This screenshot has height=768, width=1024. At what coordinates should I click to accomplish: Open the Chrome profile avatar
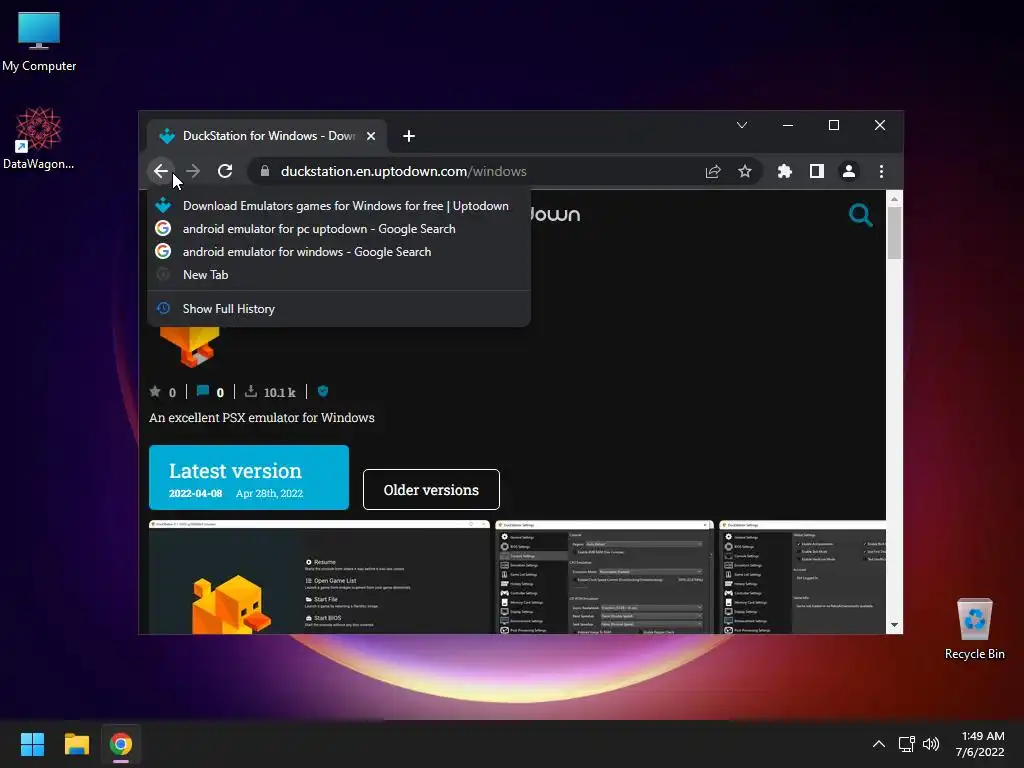[848, 171]
